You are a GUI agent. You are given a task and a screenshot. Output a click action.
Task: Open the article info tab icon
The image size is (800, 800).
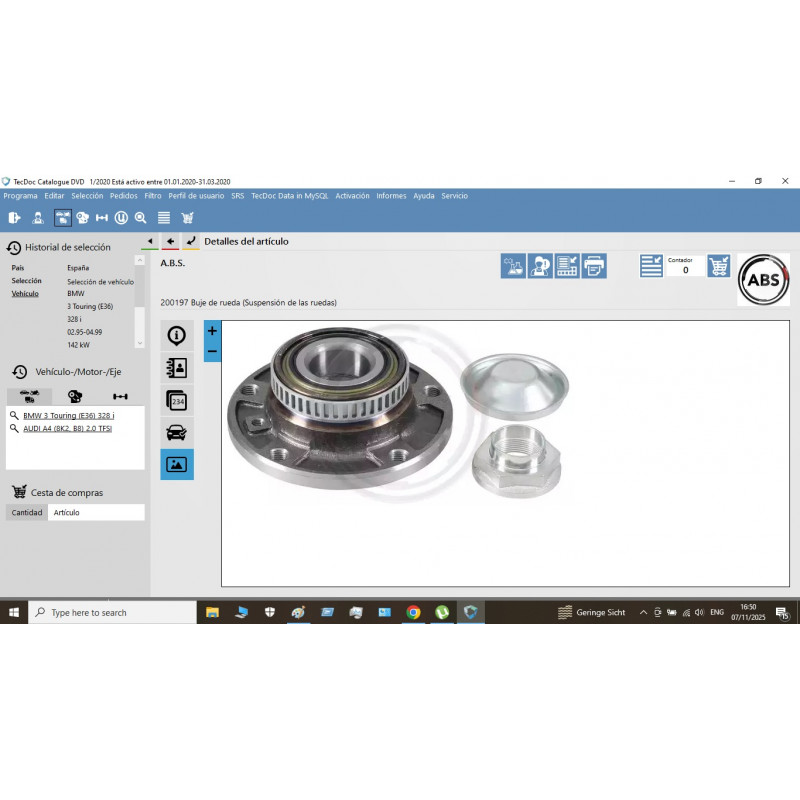tap(177, 336)
